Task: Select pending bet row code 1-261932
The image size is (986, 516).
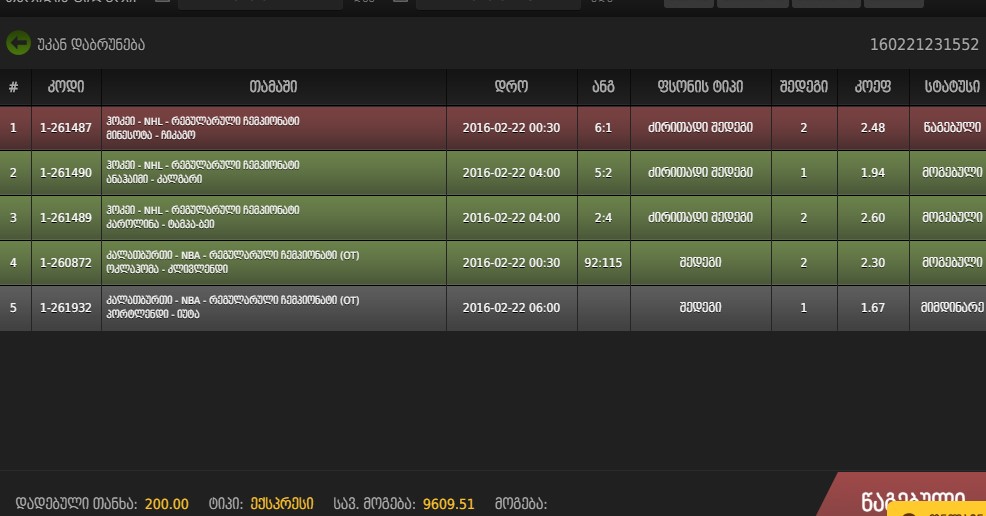Action: pos(493,308)
